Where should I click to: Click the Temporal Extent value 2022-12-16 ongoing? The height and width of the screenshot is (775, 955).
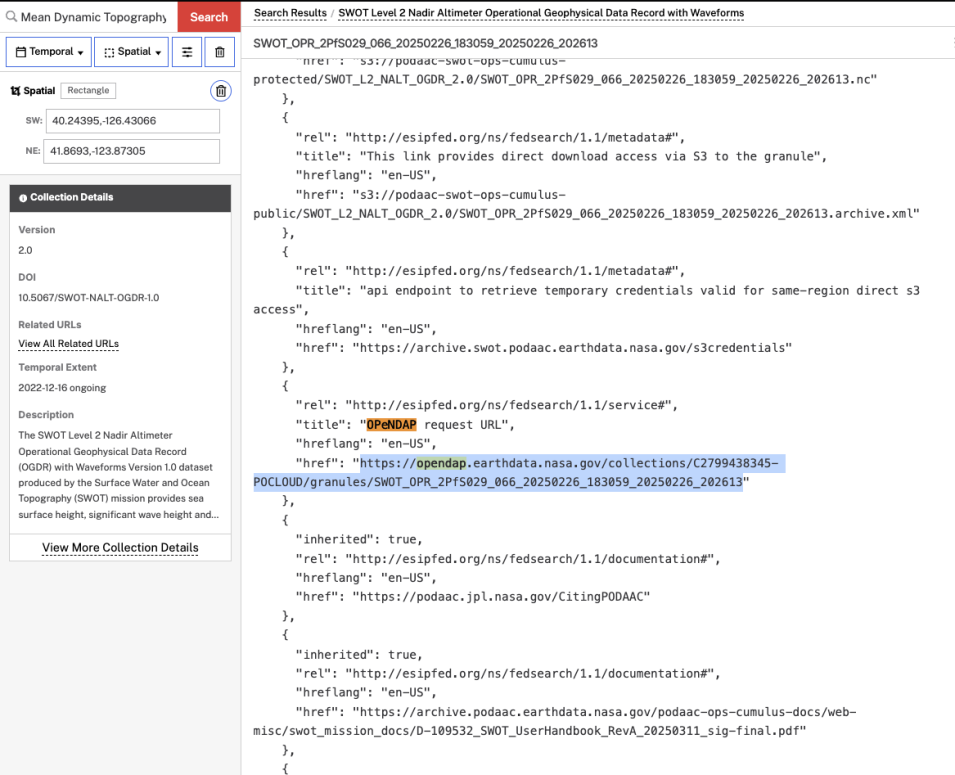pos(62,388)
